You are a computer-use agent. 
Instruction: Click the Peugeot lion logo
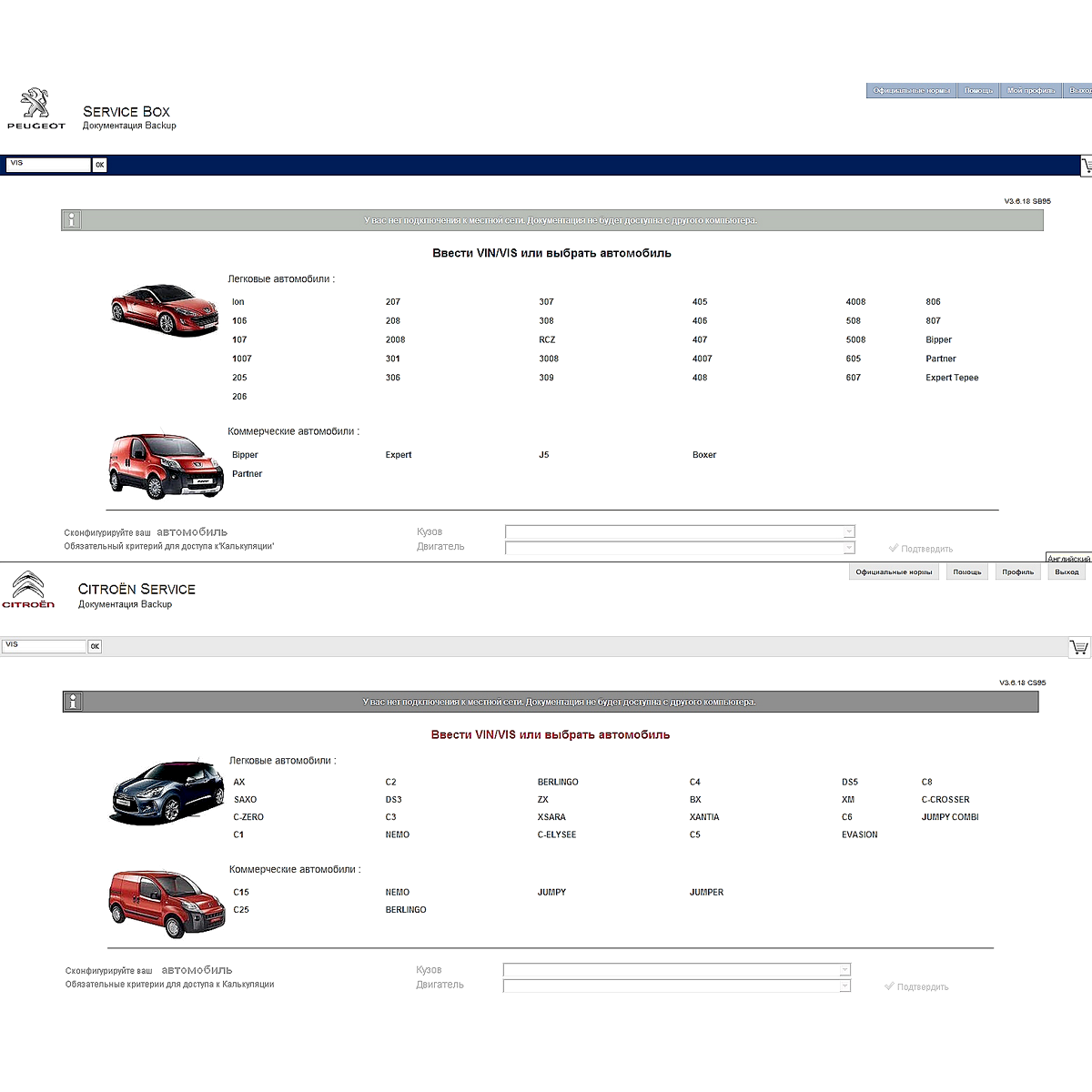35,105
